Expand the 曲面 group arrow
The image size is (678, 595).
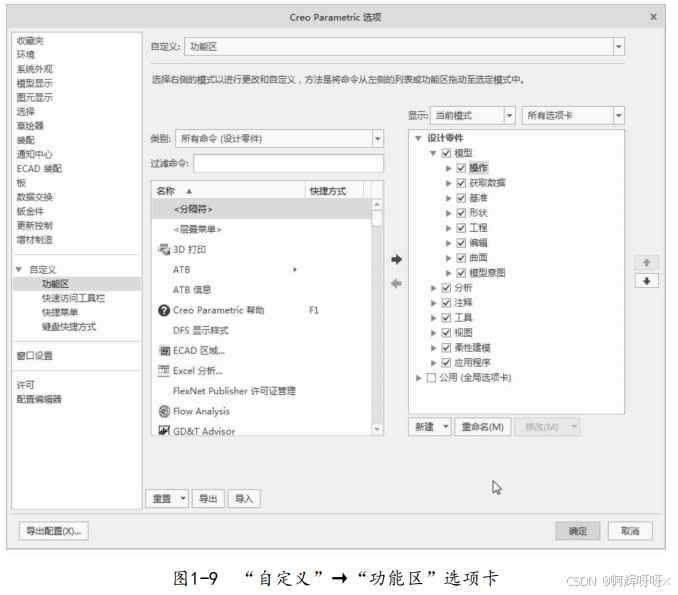point(448,258)
